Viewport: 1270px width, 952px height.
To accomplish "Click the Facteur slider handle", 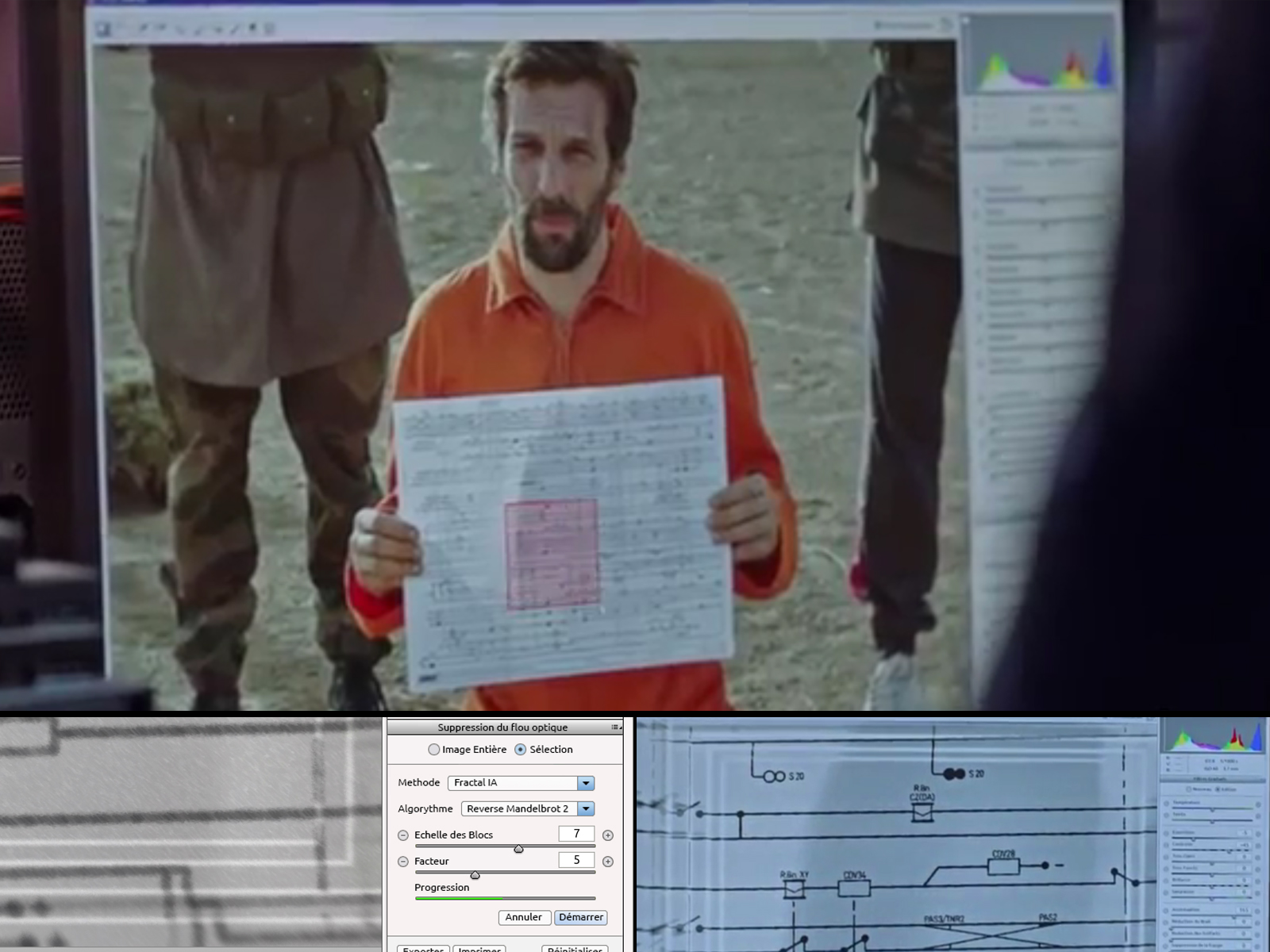I will click(x=475, y=875).
